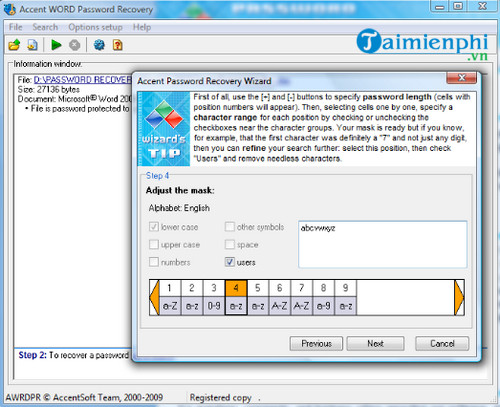Close the Password Recovery Wizard dialog
This screenshot has width=500, height=407.
pyautogui.click(x=462, y=78)
